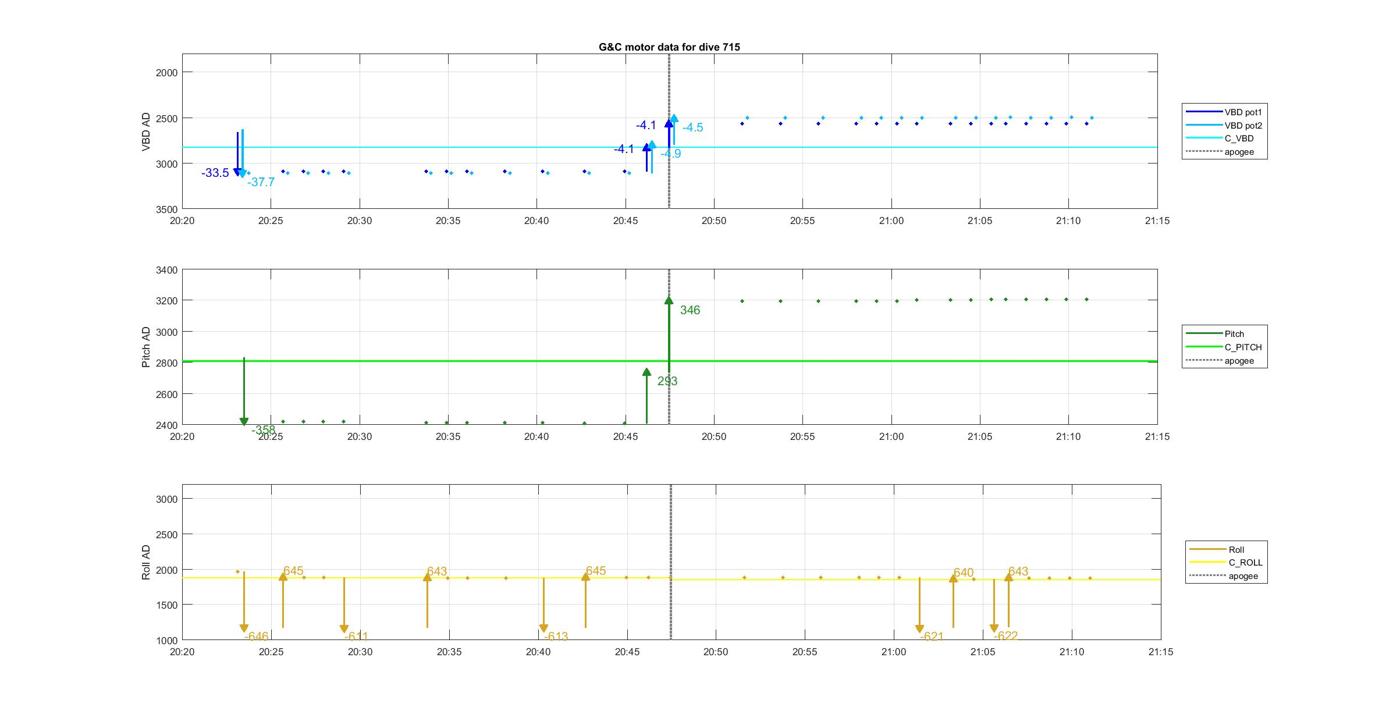Click the '3400' tick on the Pitch axis
Screen dimensions: 1400x720
pos(168,270)
